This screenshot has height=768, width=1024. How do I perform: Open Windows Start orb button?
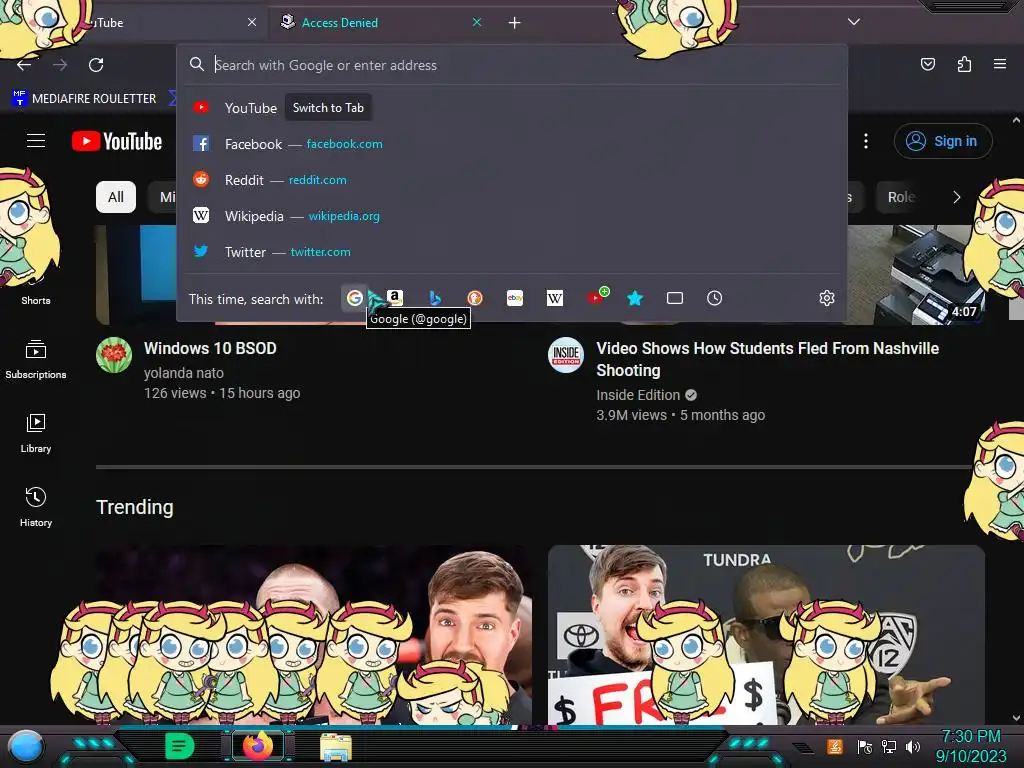click(26, 746)
